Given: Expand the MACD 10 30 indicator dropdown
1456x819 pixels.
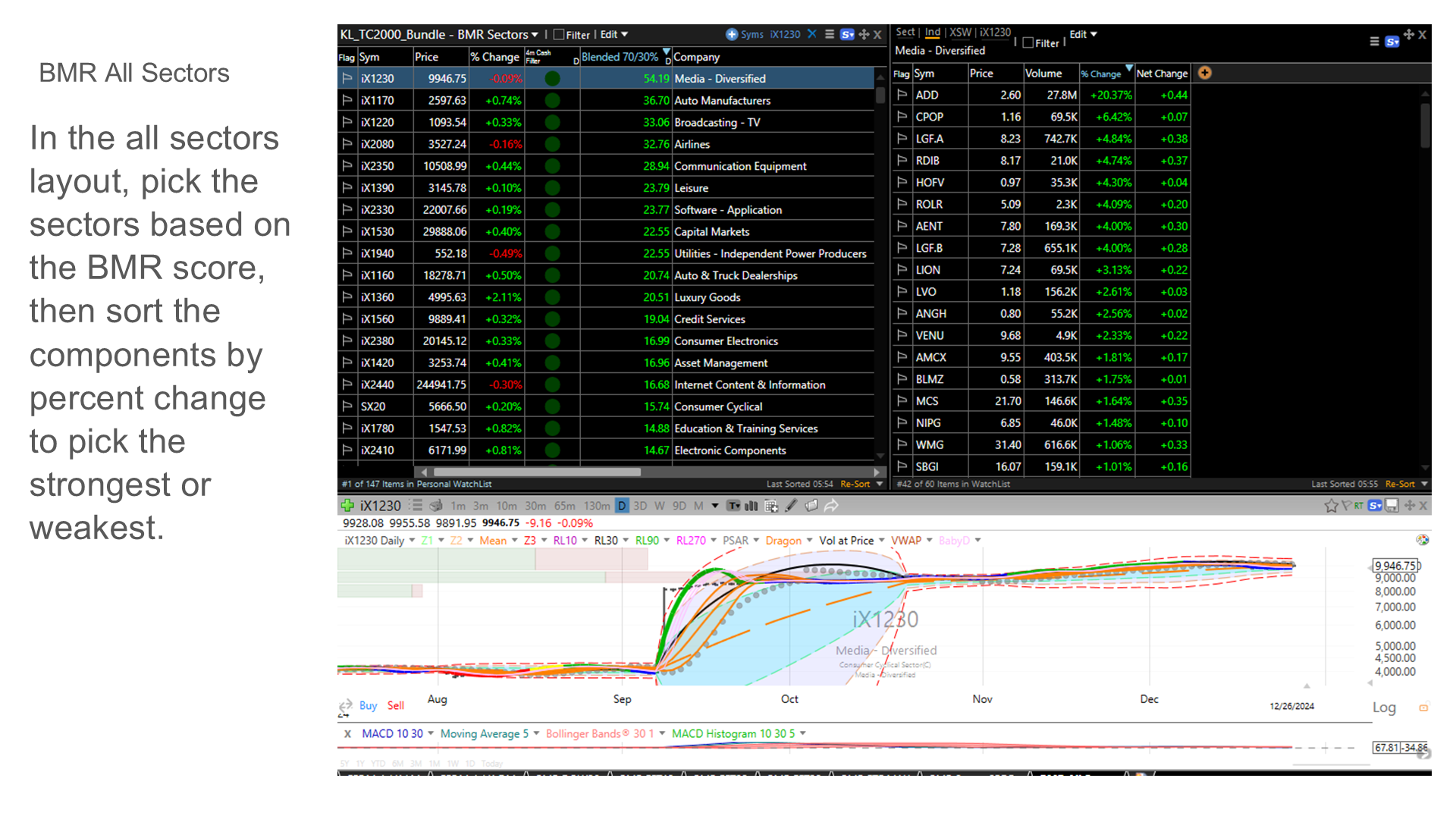Looking at the screenshot, I should [x=429, y=733].
